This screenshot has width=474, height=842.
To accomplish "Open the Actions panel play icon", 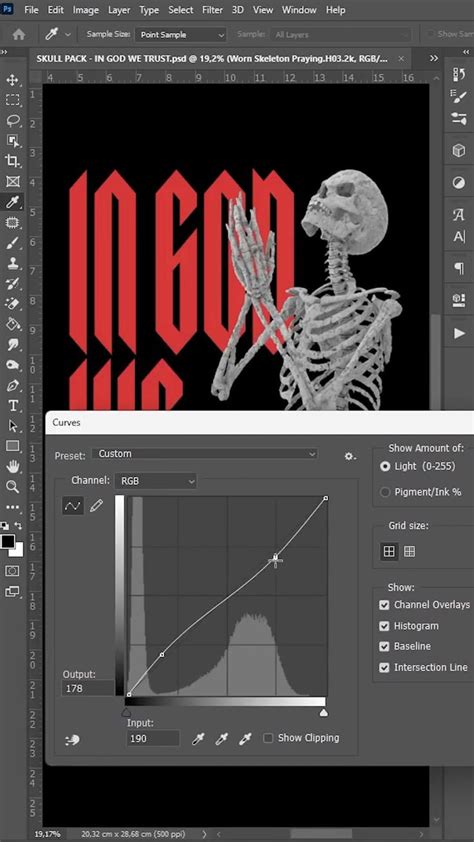I will tap(459, 333).
